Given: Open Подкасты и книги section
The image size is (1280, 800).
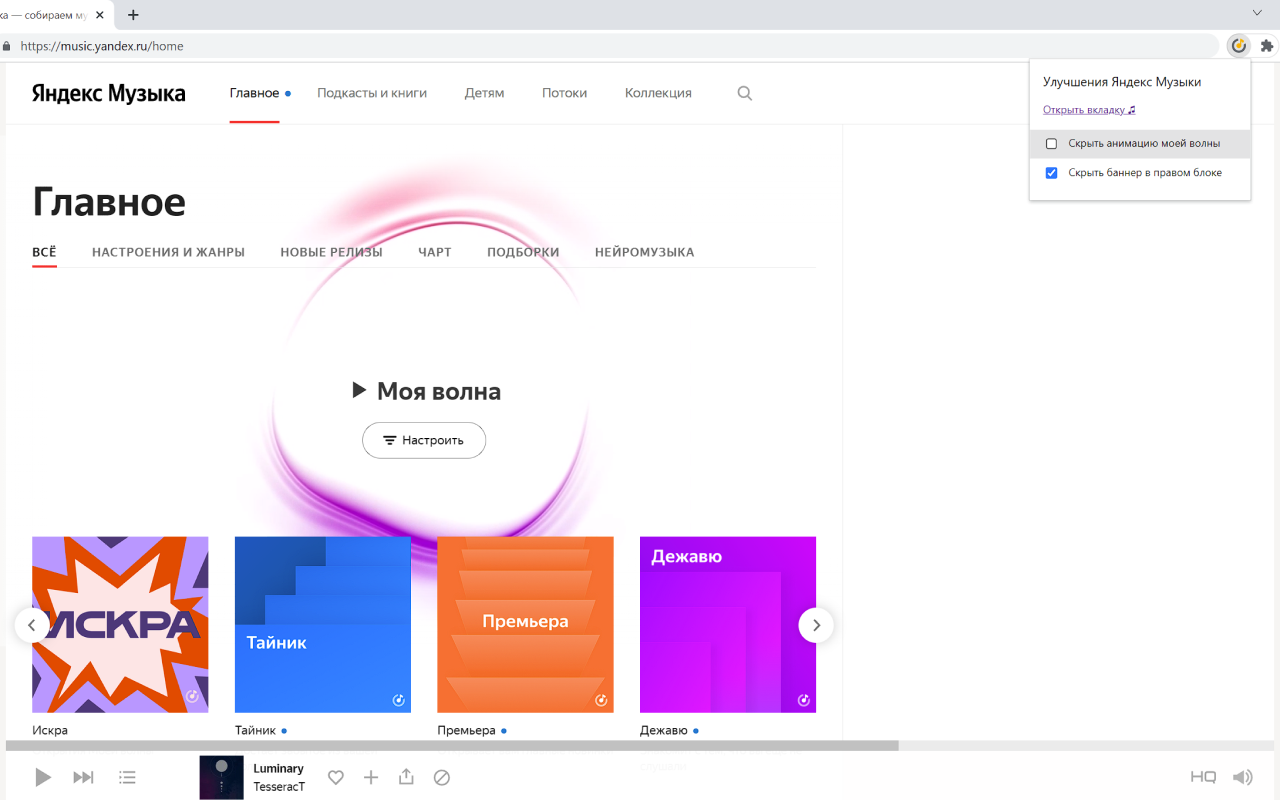Looking at the screenshot, I should tap(372, 93).
